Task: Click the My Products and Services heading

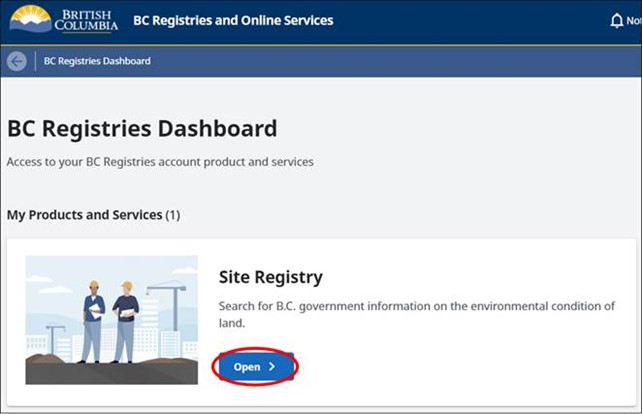Action: [x=84, y=215]
